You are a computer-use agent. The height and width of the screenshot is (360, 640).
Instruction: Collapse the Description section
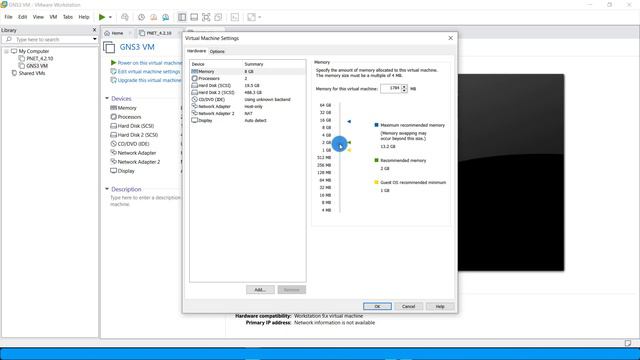point(107,189)
